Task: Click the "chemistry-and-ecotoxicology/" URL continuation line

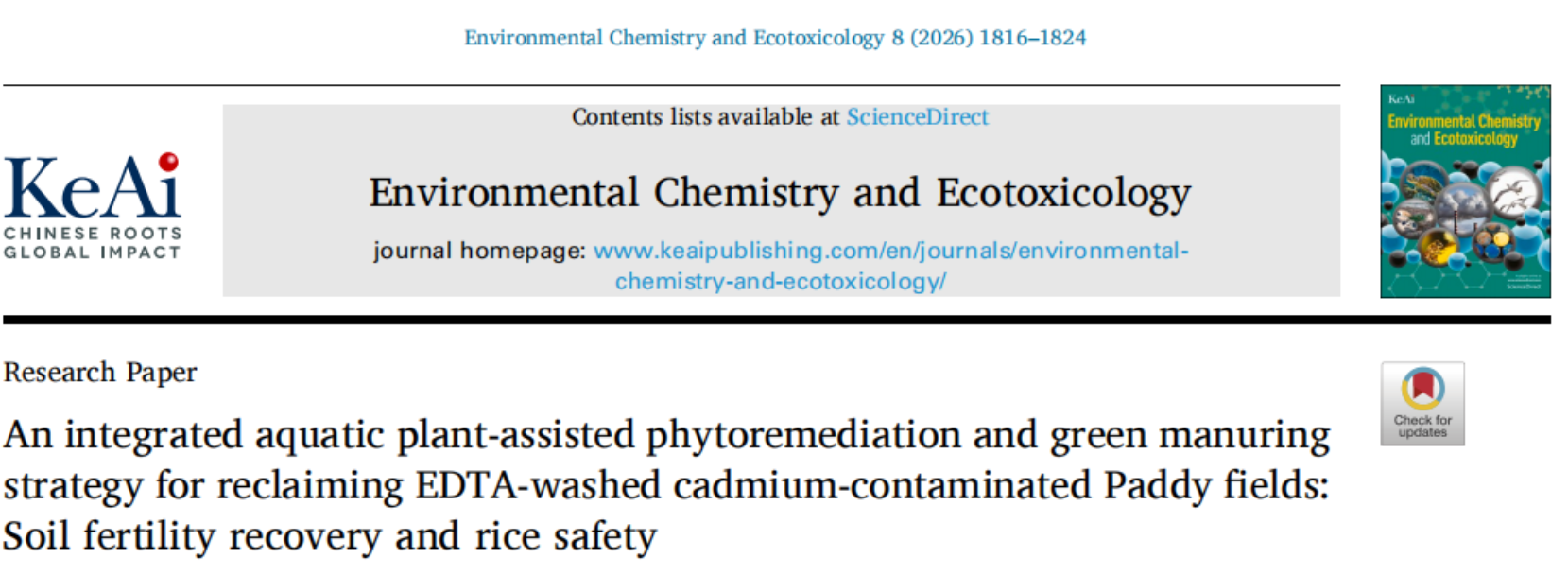Action: click(x=780, y=282)
